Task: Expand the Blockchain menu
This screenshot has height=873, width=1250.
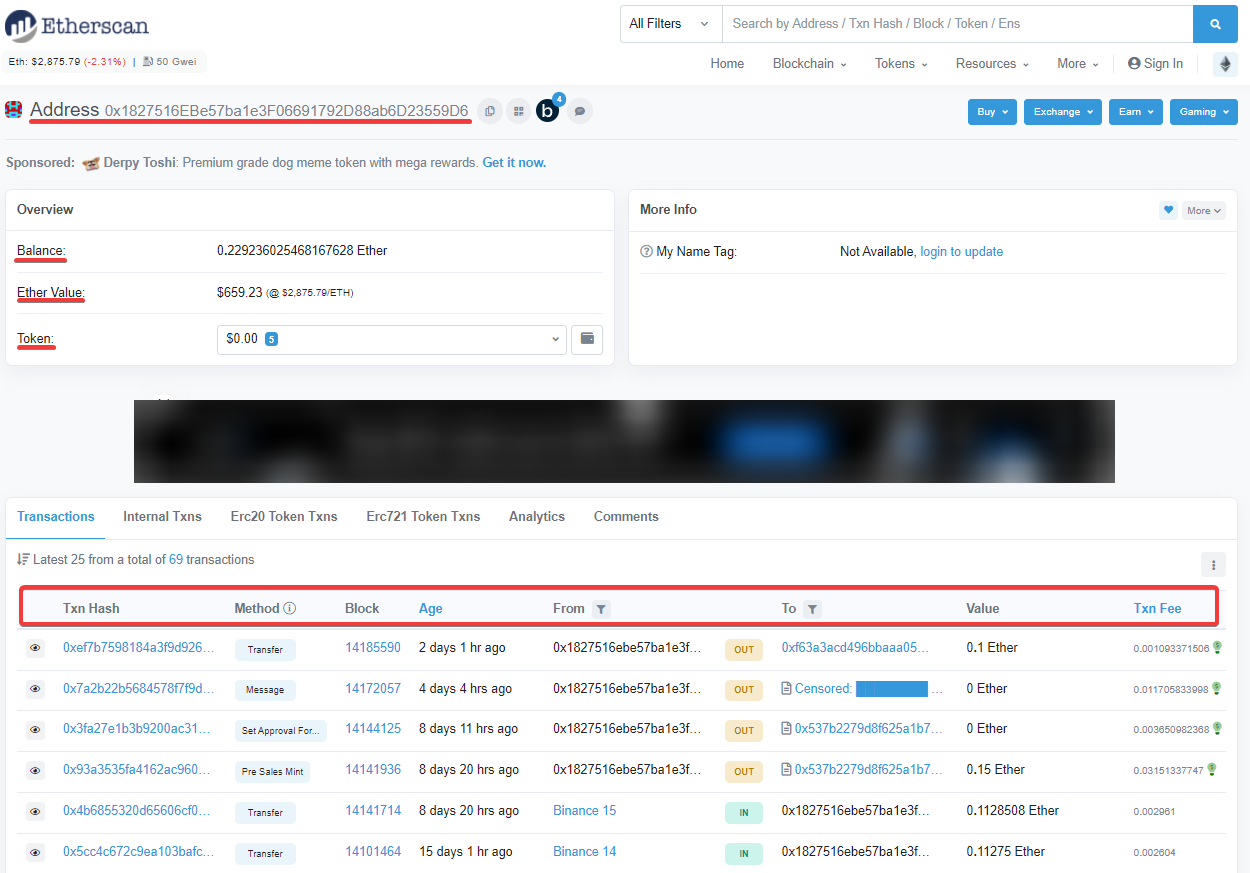Action: [x=809, y=64]
